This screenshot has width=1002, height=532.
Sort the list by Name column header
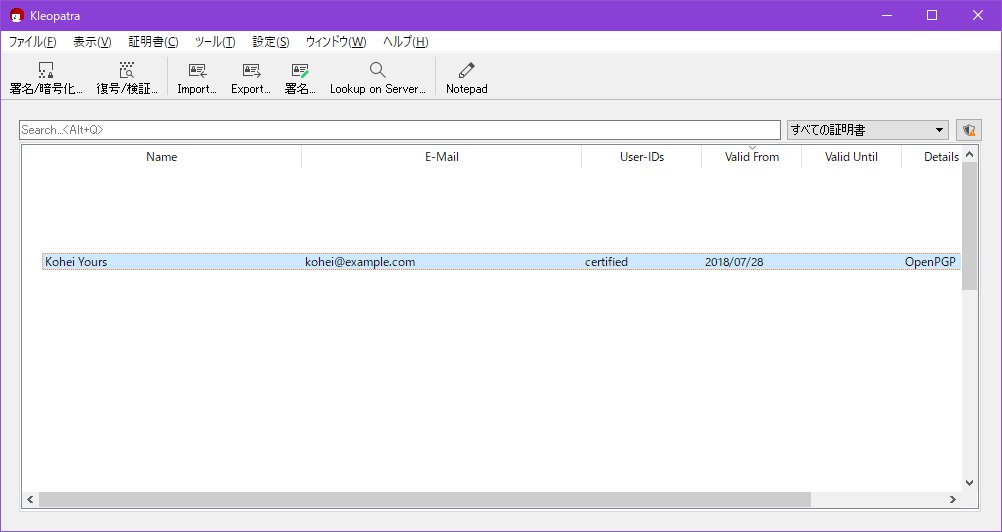[x=161, y=157]
